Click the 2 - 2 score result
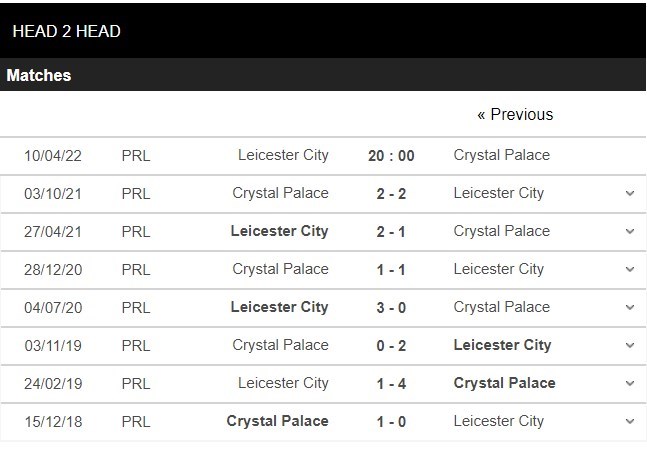Screen dimensions: 647x452 coord(391,194)
